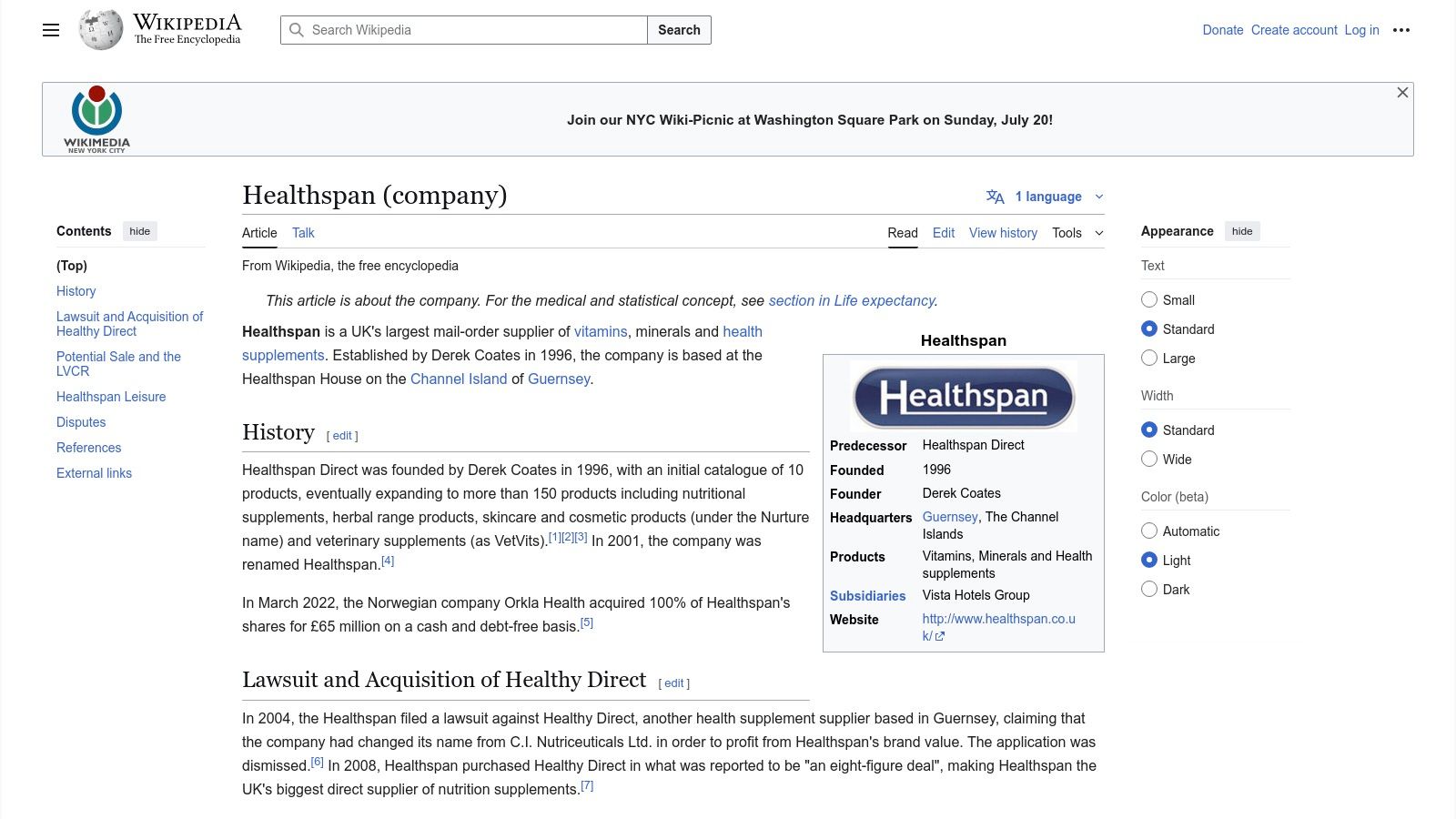Open citation [7] reference
Viewport: 1456px width, 819px height.
587,785
